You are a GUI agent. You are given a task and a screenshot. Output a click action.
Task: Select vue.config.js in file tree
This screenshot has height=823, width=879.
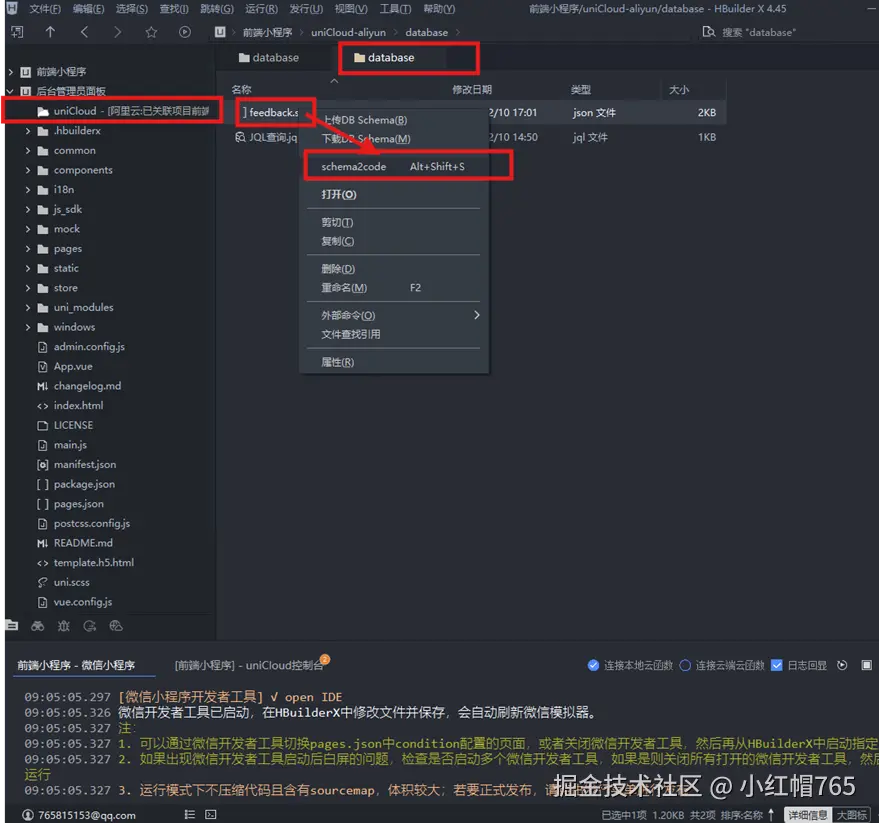83,602
